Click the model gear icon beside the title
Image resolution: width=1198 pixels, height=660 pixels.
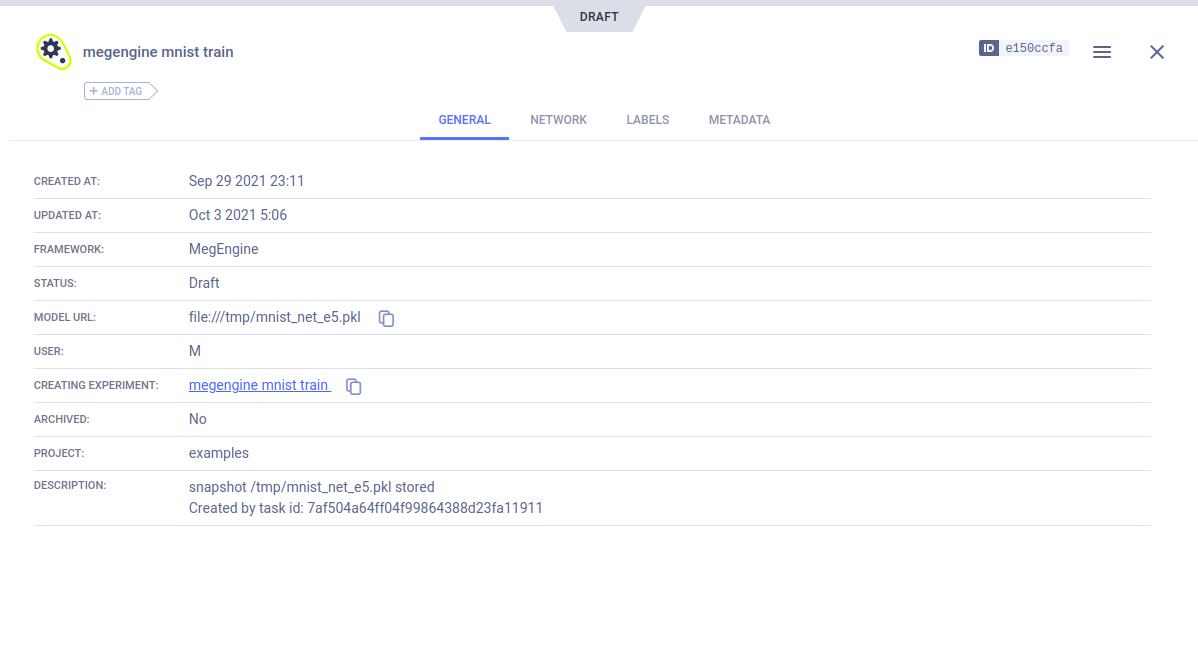pyautogui.click(x=52, y=51)
